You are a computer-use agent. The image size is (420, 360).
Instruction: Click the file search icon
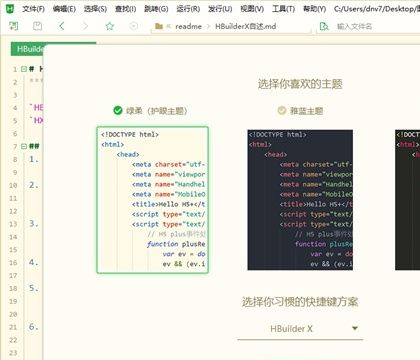tap(324, 26)
